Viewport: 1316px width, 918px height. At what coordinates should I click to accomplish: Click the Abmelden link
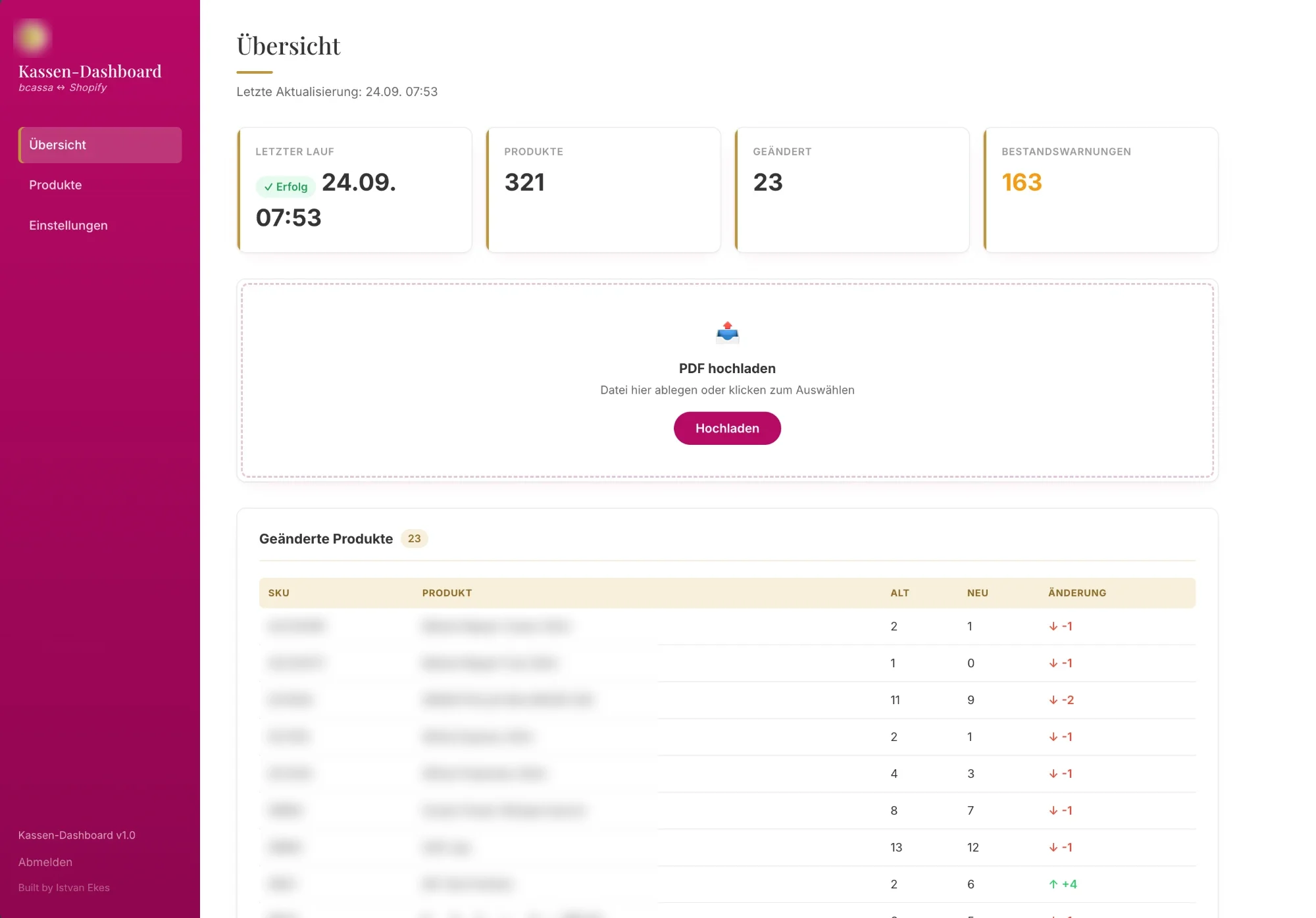45,862
